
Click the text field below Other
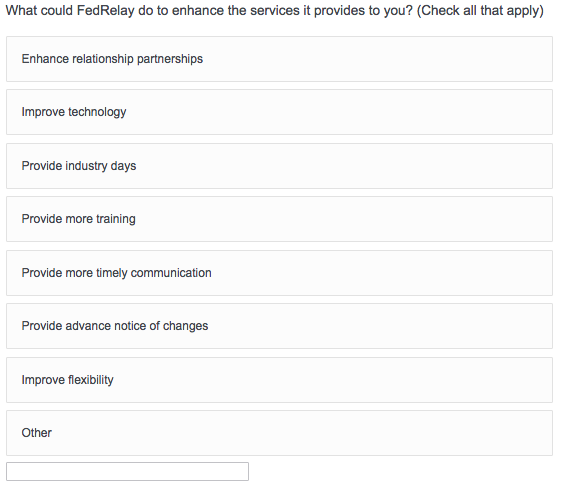(127, 471)
